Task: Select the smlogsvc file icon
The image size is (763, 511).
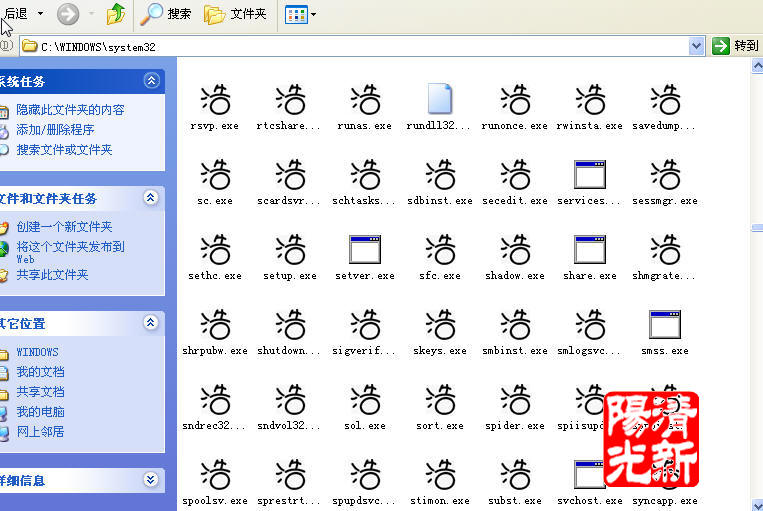Action: point(590,324)
